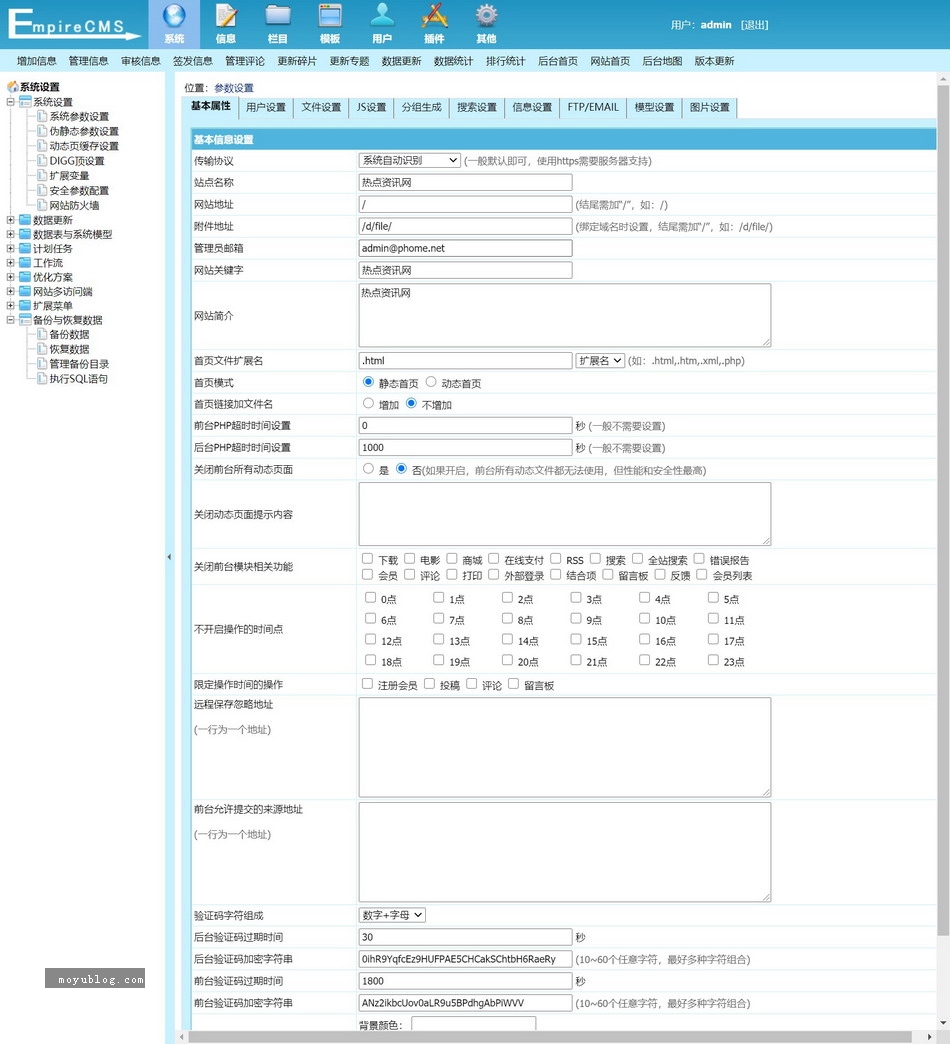Switch to the FTP/EMAIL tab
The image size is (950, 1044).
[593, 107]
